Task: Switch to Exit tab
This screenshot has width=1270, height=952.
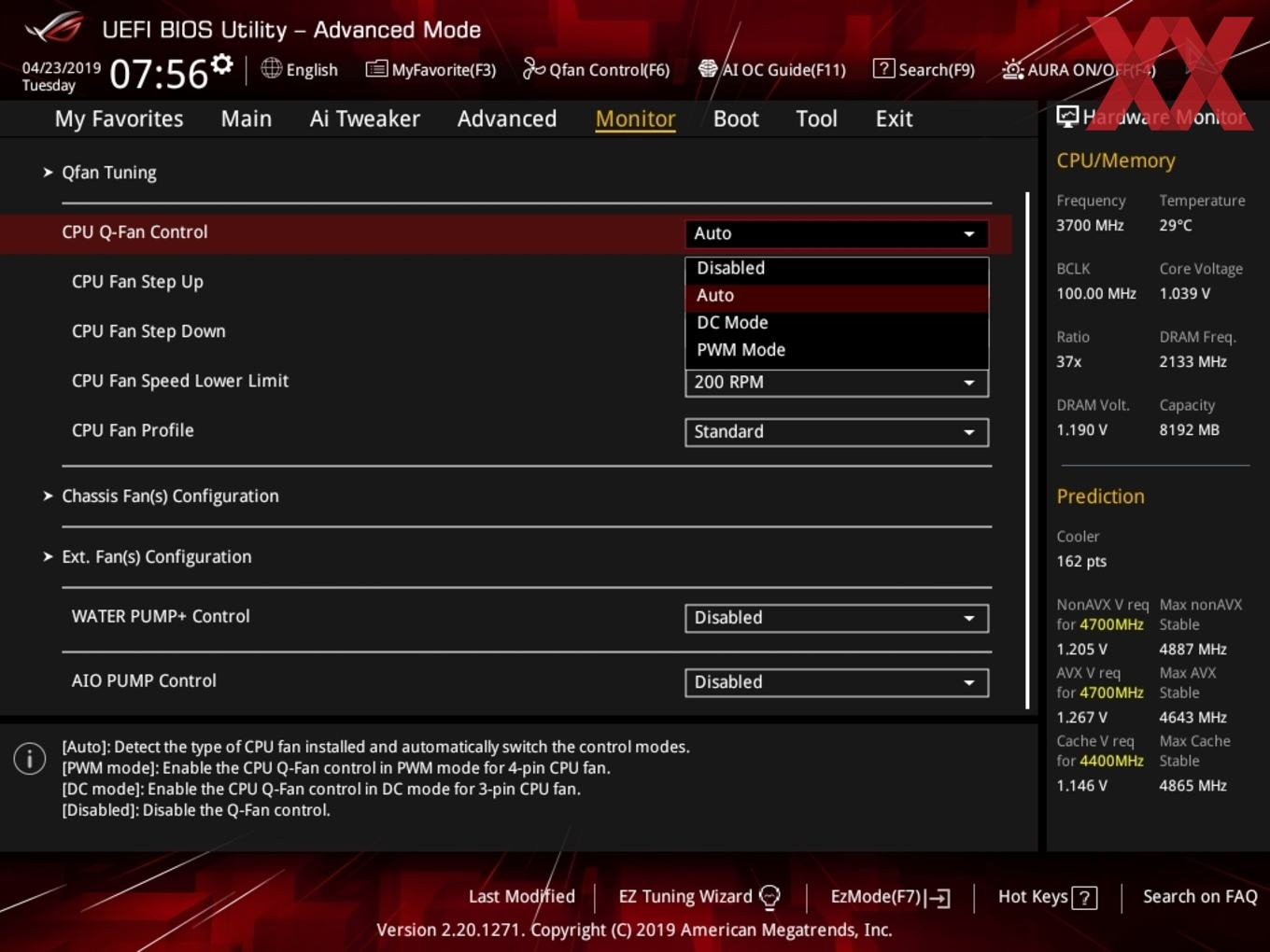Action: 894,119
